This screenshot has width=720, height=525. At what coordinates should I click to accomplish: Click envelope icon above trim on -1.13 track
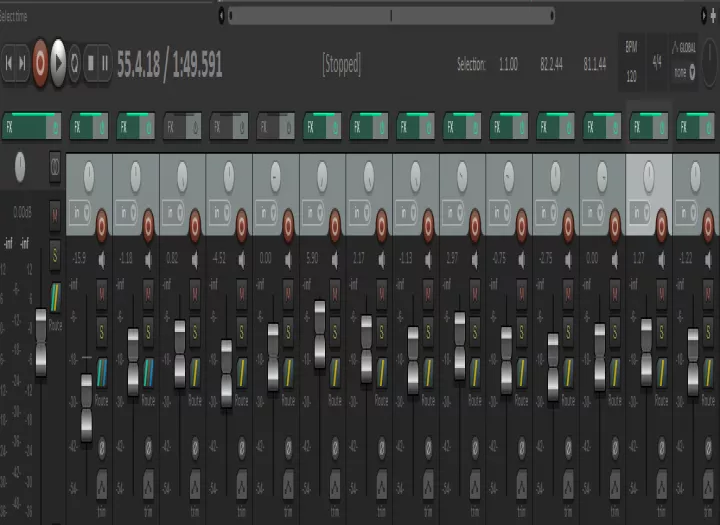[428, 485]
